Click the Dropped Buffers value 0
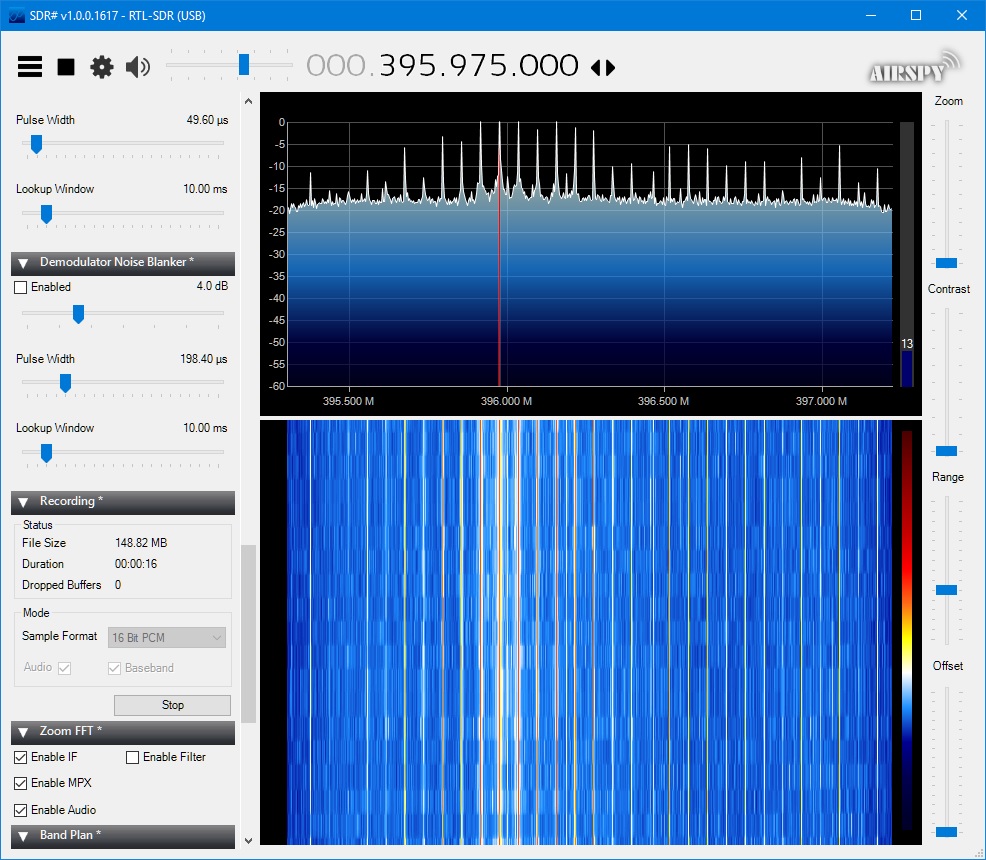Viewport: 986px width, 860px height. click(118, 585)
